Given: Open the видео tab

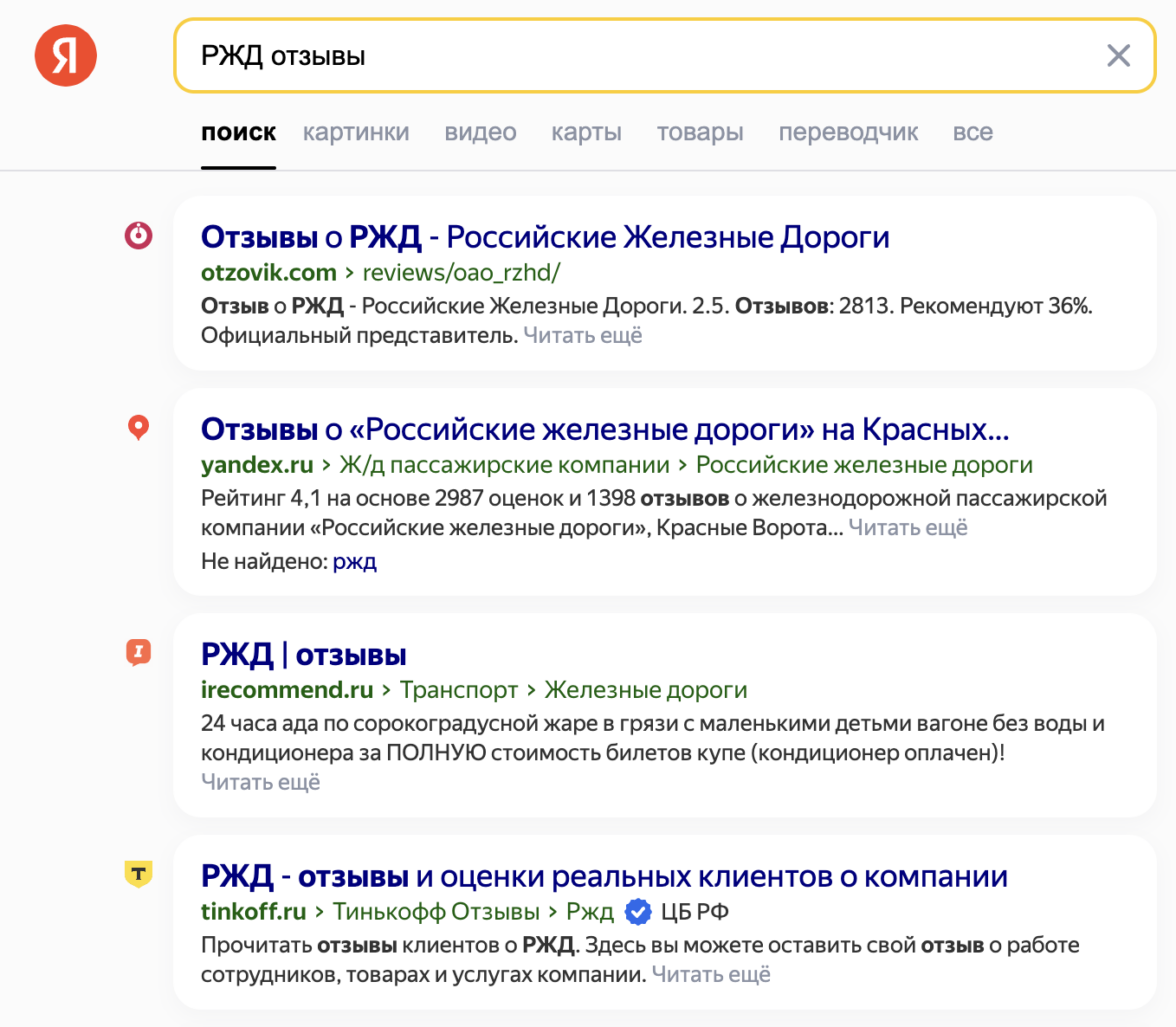Looking at the screenshot, I should pyautogui.click(x=480, y=133).
